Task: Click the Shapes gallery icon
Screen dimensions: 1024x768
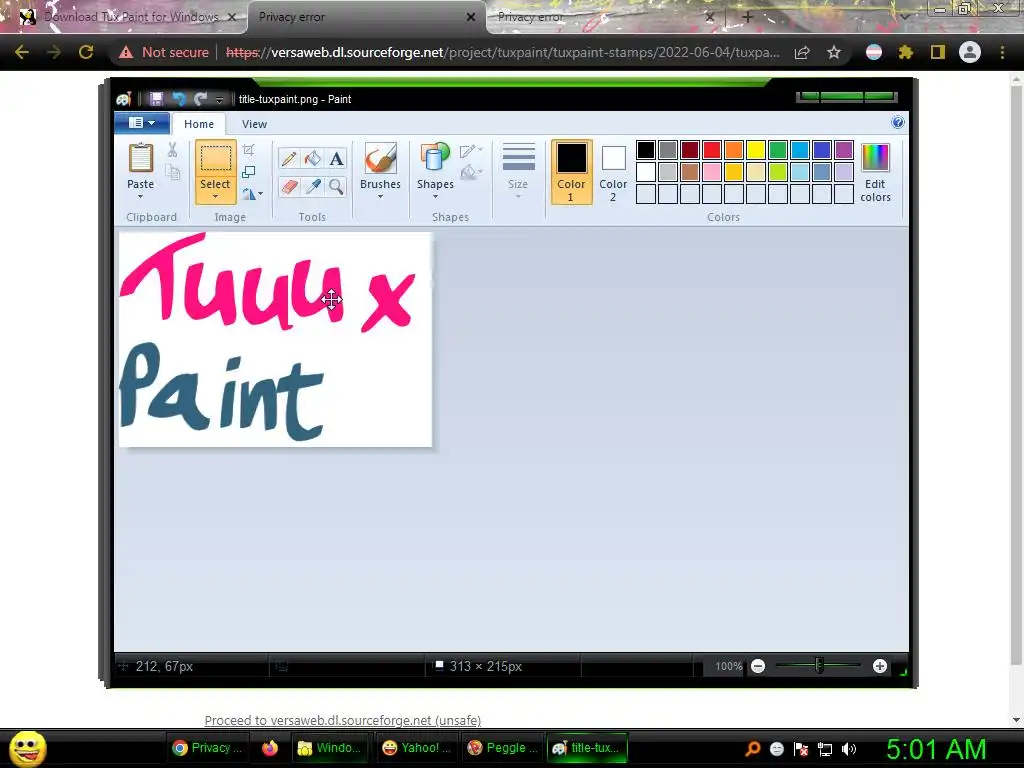Action: pyautogui.click(x=435, y=159)
